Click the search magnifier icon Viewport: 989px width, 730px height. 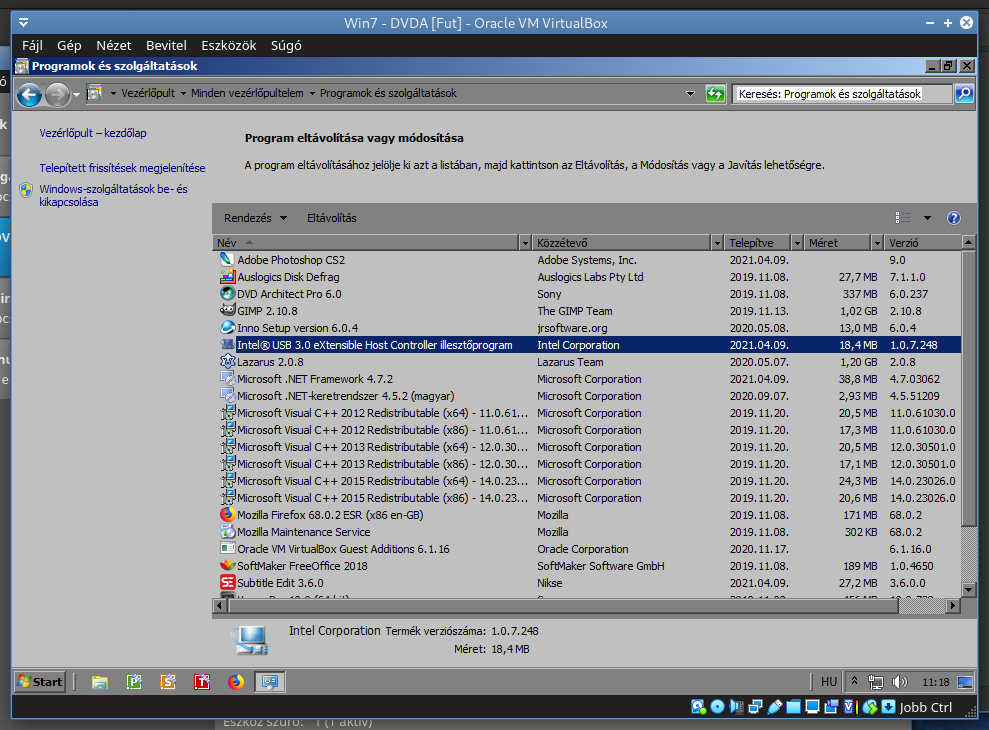click(x=963, y=94)
